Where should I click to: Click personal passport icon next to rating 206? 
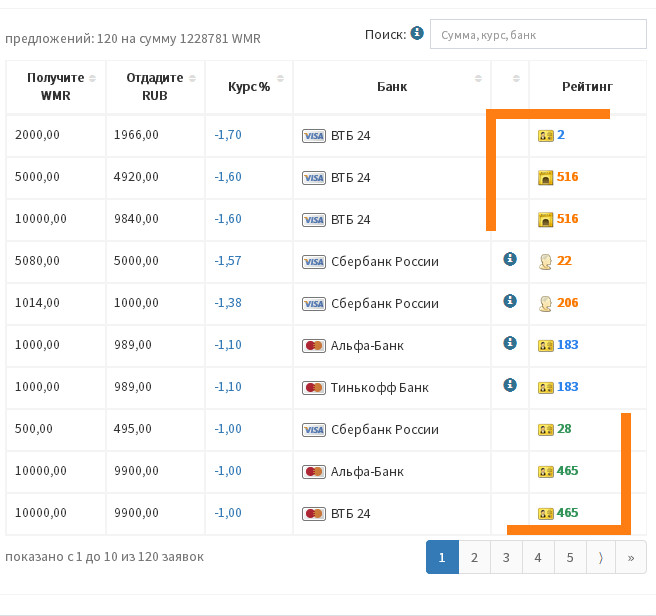point(545,304)
